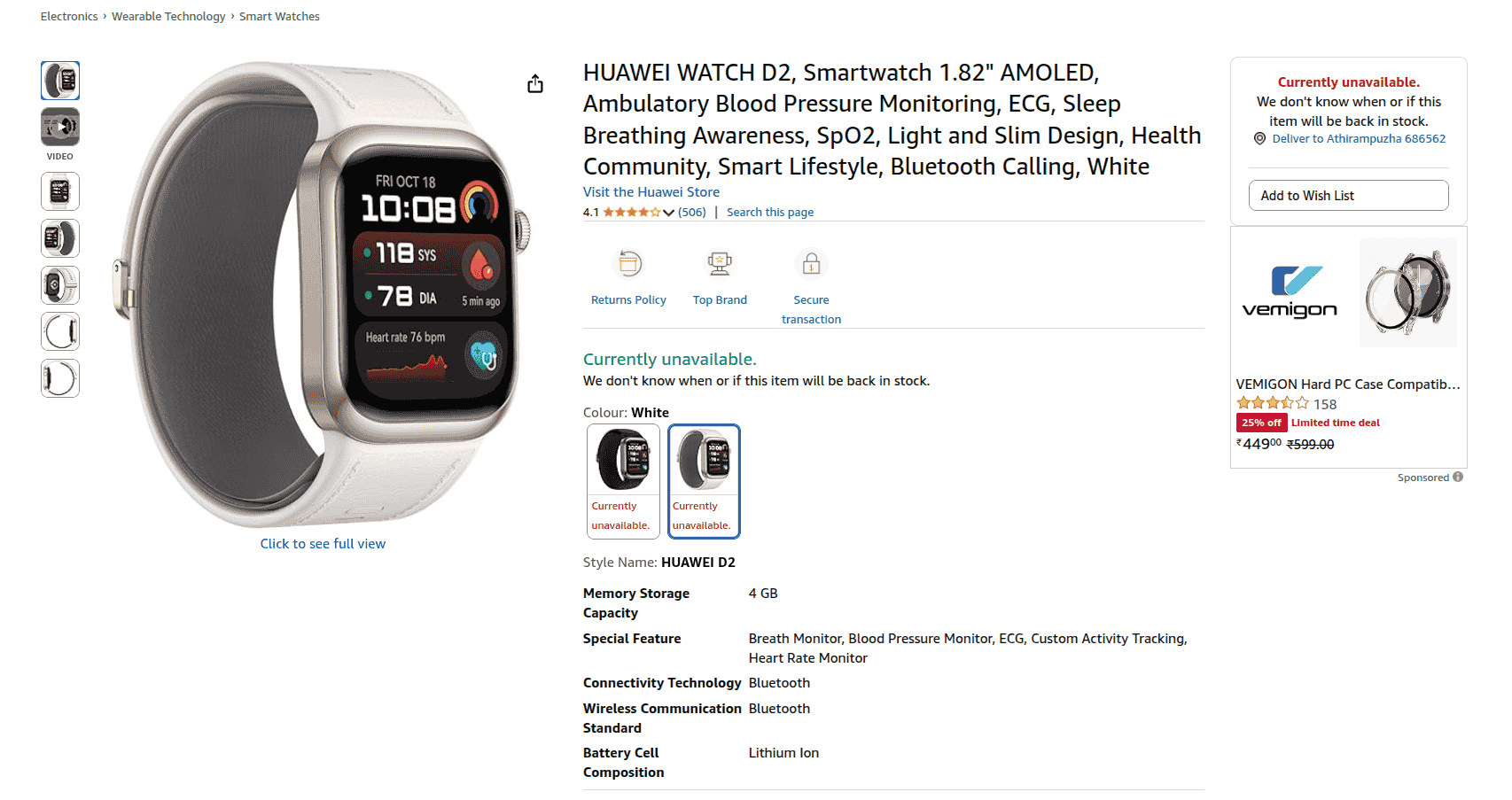Click the star rating icons
This screenshot has height=800, width=1512.
pos(632,213)
